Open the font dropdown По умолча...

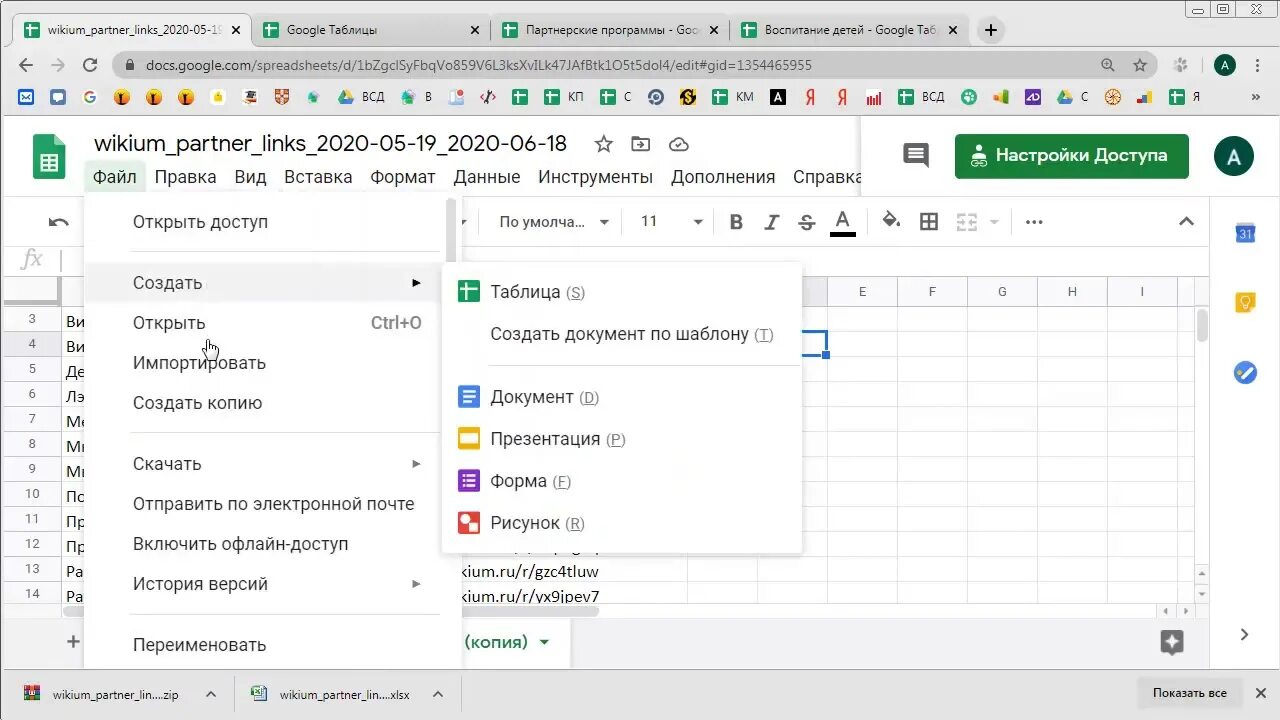coord(554,222)
